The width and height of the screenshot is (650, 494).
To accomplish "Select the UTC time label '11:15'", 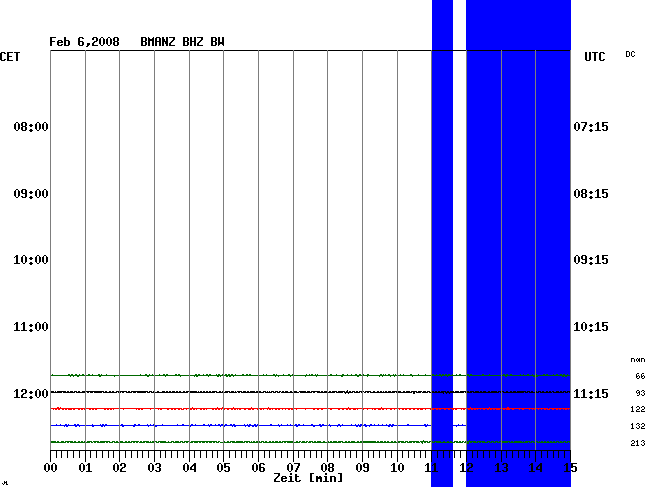I will click(x=591, y=393).
